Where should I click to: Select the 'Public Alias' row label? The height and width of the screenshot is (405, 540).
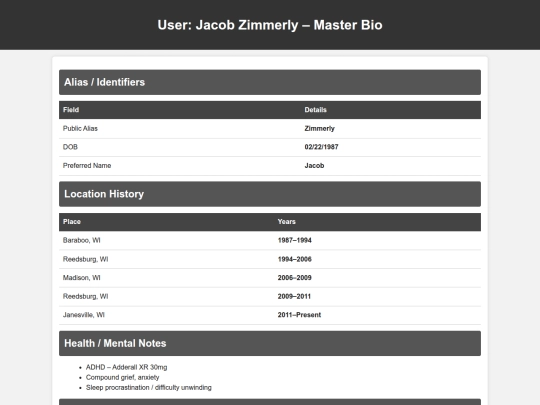(x=80, y=128)
